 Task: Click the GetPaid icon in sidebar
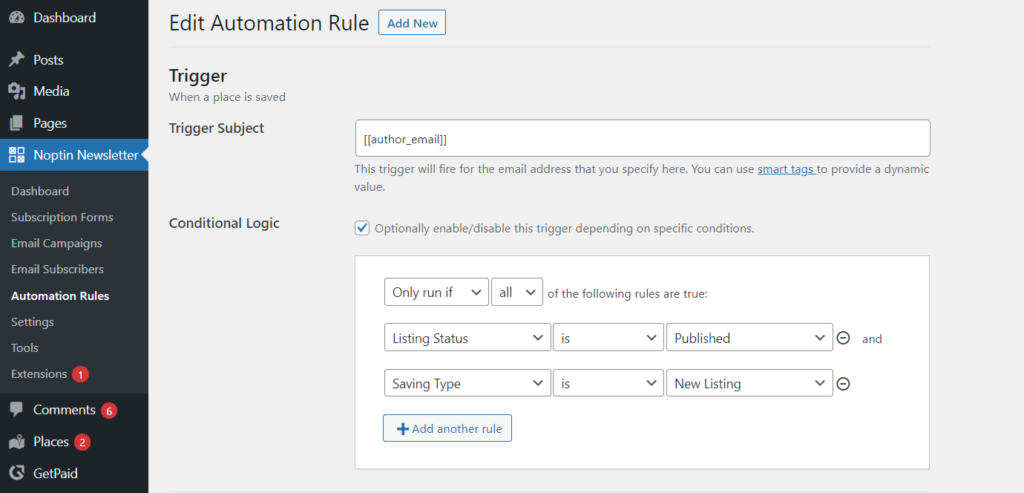click(16, 474)
